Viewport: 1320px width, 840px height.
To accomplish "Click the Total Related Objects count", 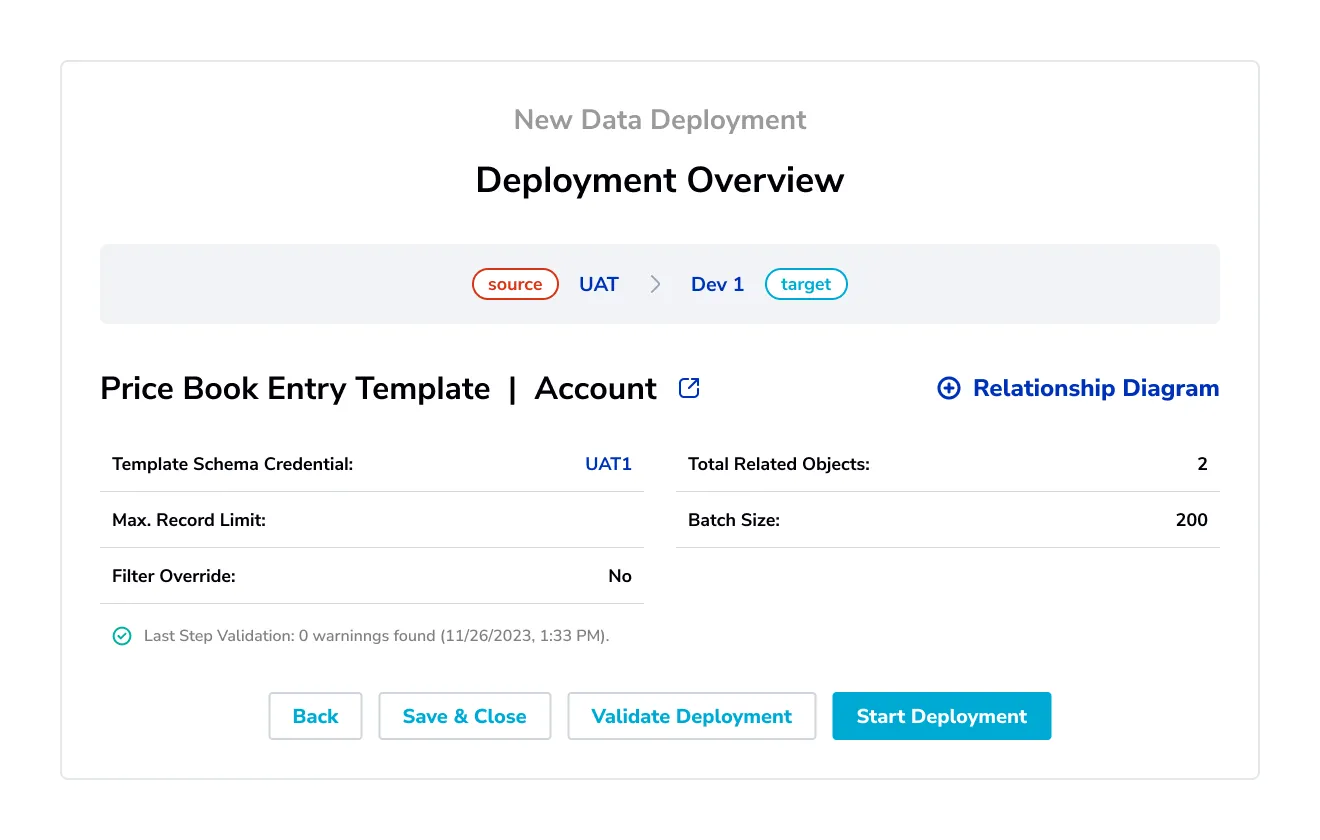I will coord(1202,464).
